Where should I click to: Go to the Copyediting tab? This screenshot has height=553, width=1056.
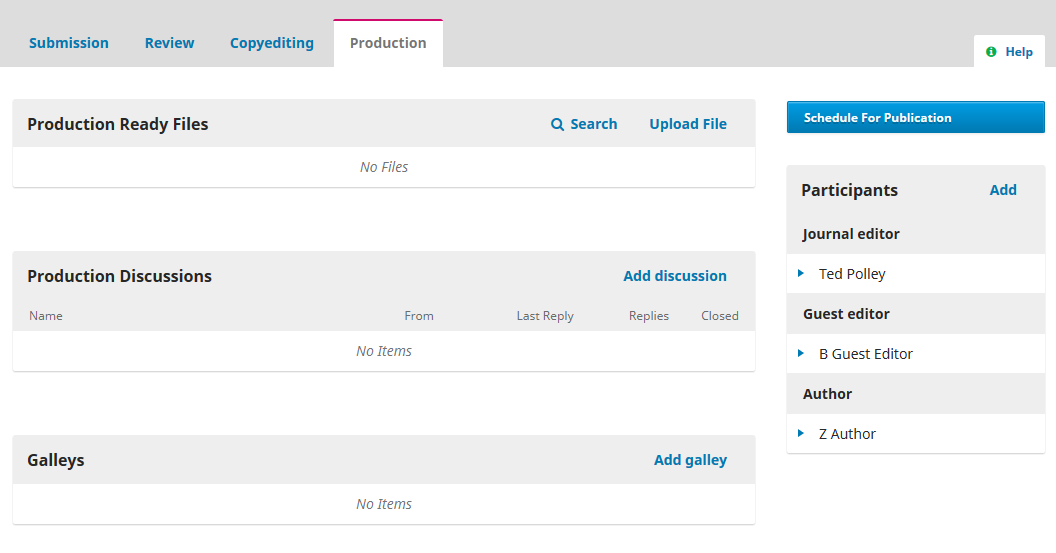point(271,43)
